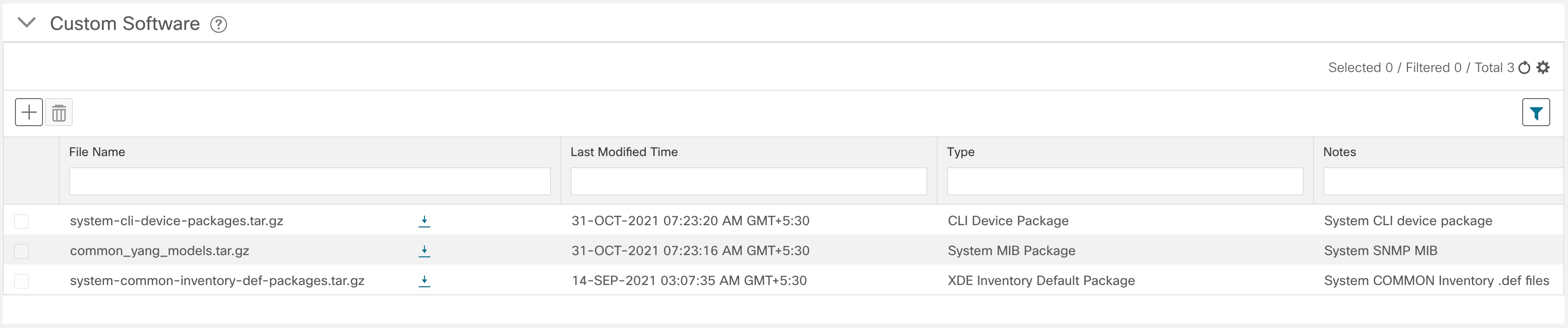Check the common_yang_models.tar.gz row

tap(22, 251)
